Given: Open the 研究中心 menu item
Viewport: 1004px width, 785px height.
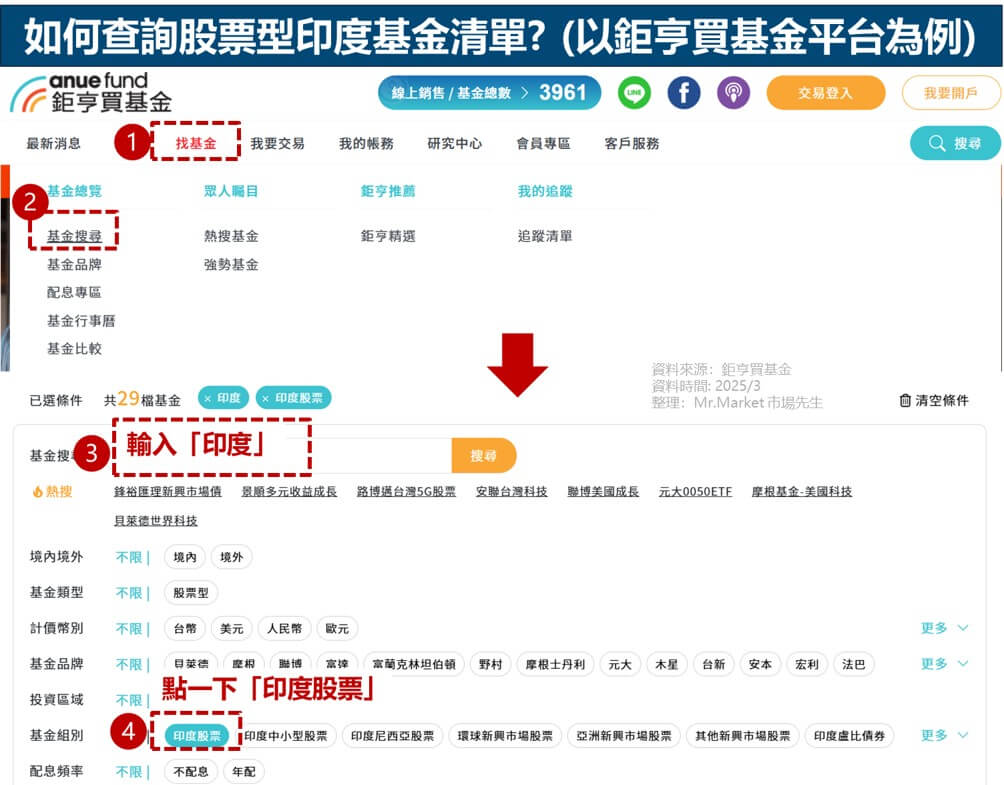Looking at the screenshot, I should point(455,143).
